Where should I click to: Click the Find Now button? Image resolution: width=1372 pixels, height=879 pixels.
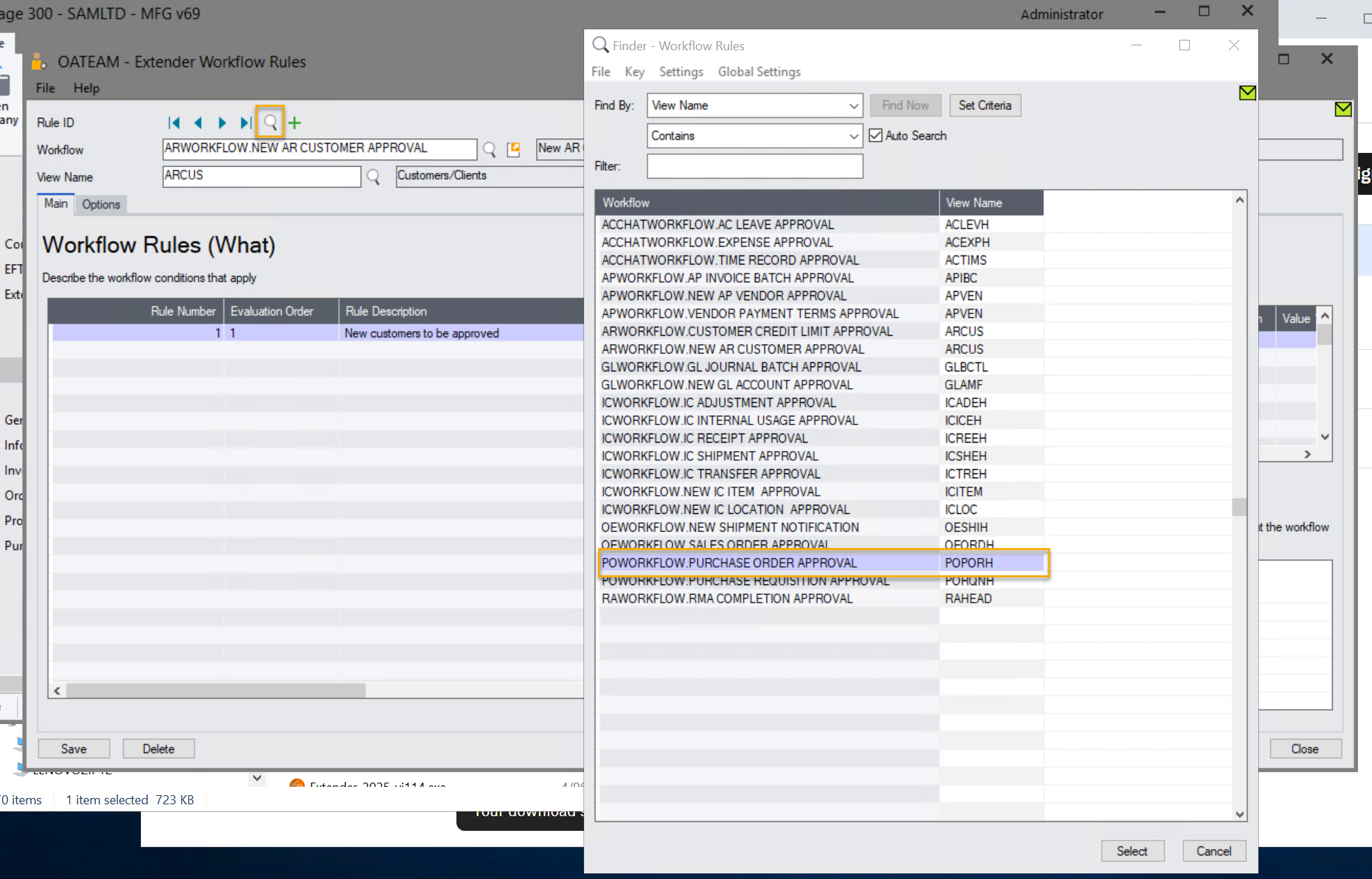905,105
